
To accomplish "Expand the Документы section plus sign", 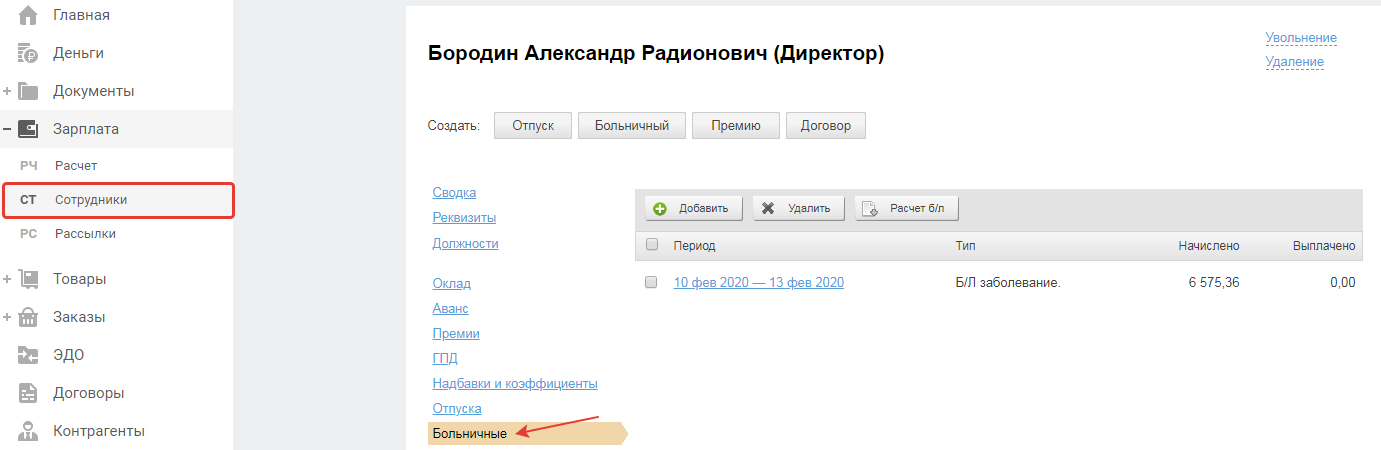I will click(7, 91).
